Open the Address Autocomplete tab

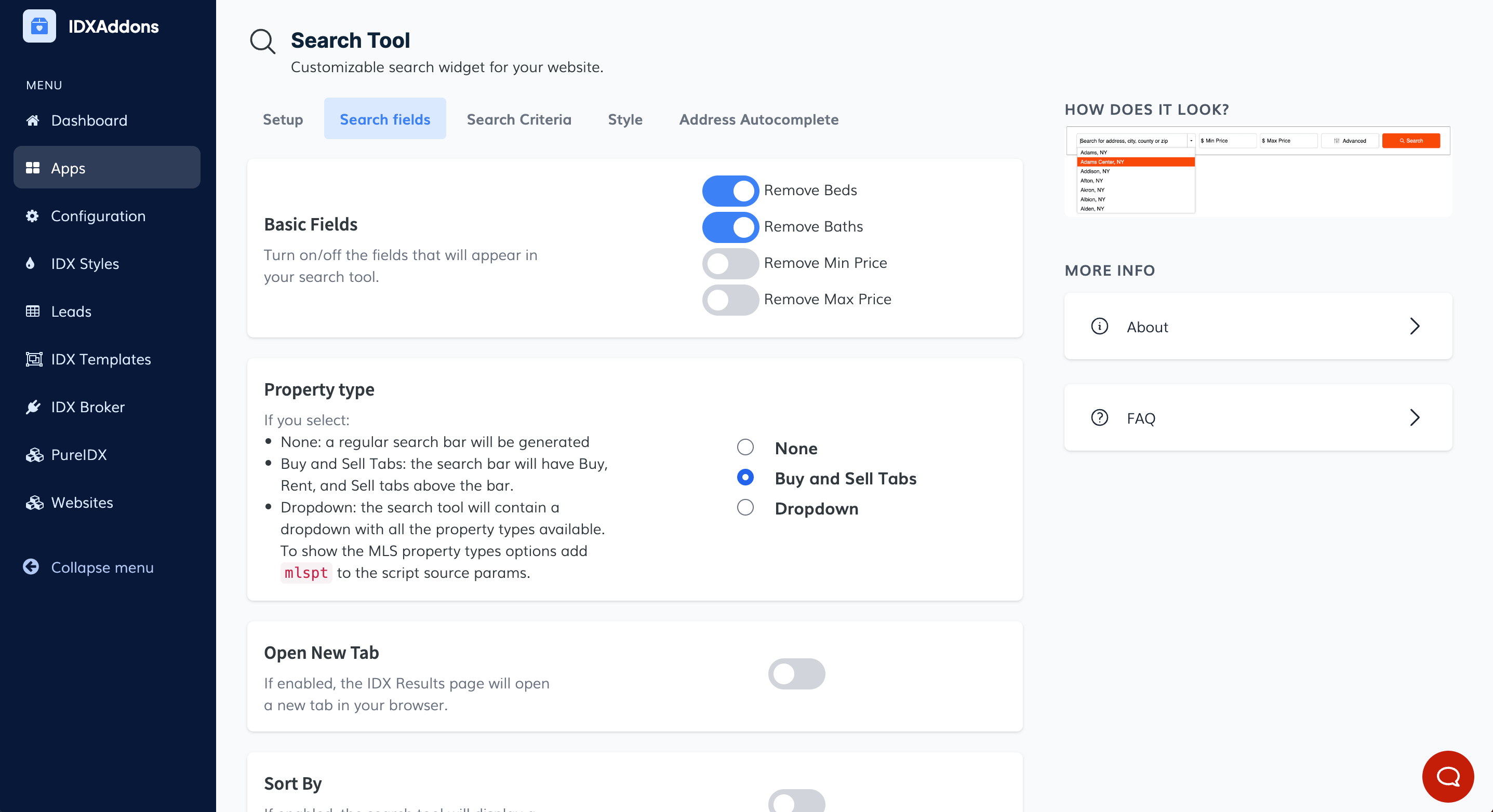(x=758, y=119)
